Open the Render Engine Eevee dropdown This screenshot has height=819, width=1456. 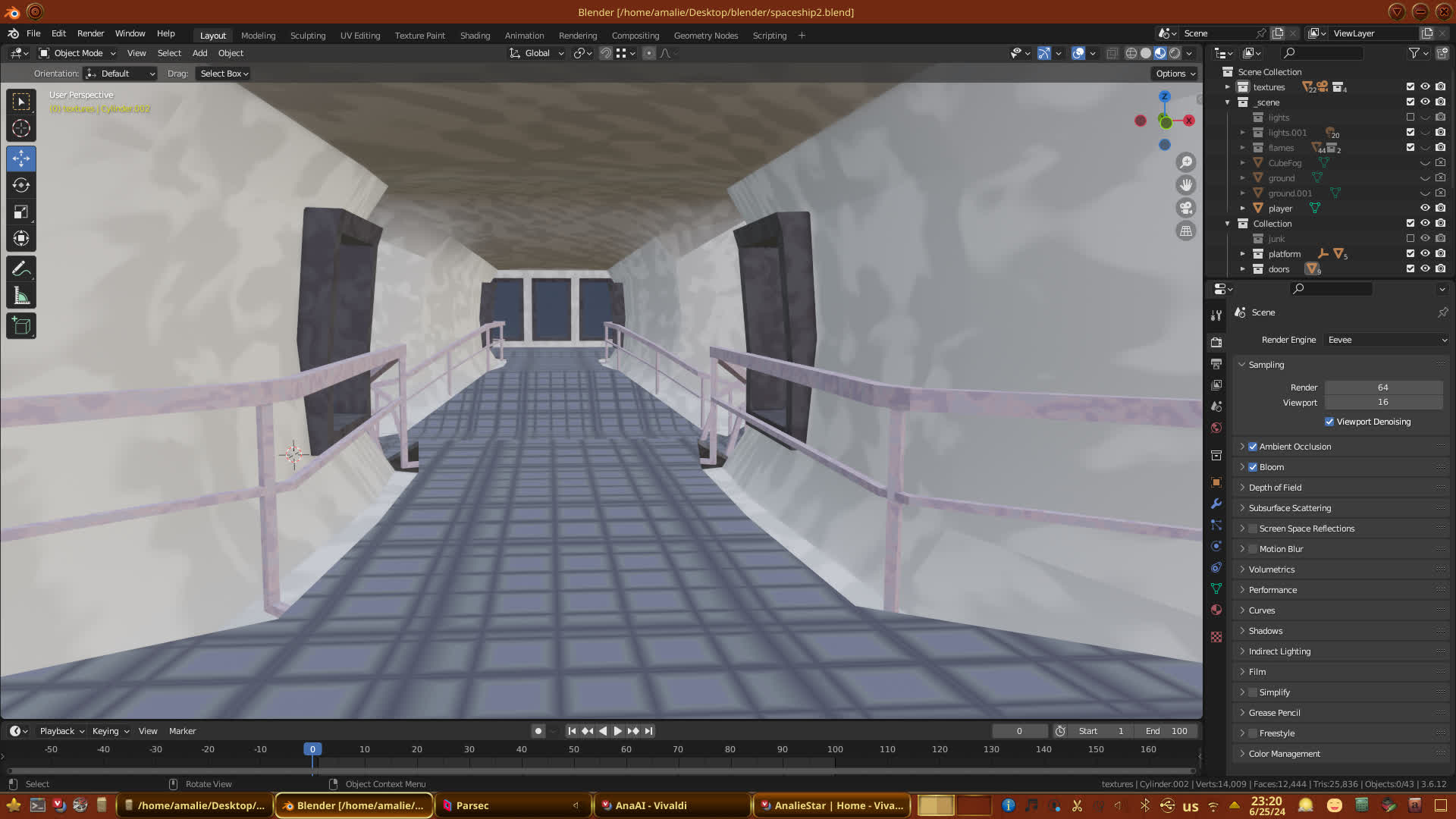(x=1386, y=340)
